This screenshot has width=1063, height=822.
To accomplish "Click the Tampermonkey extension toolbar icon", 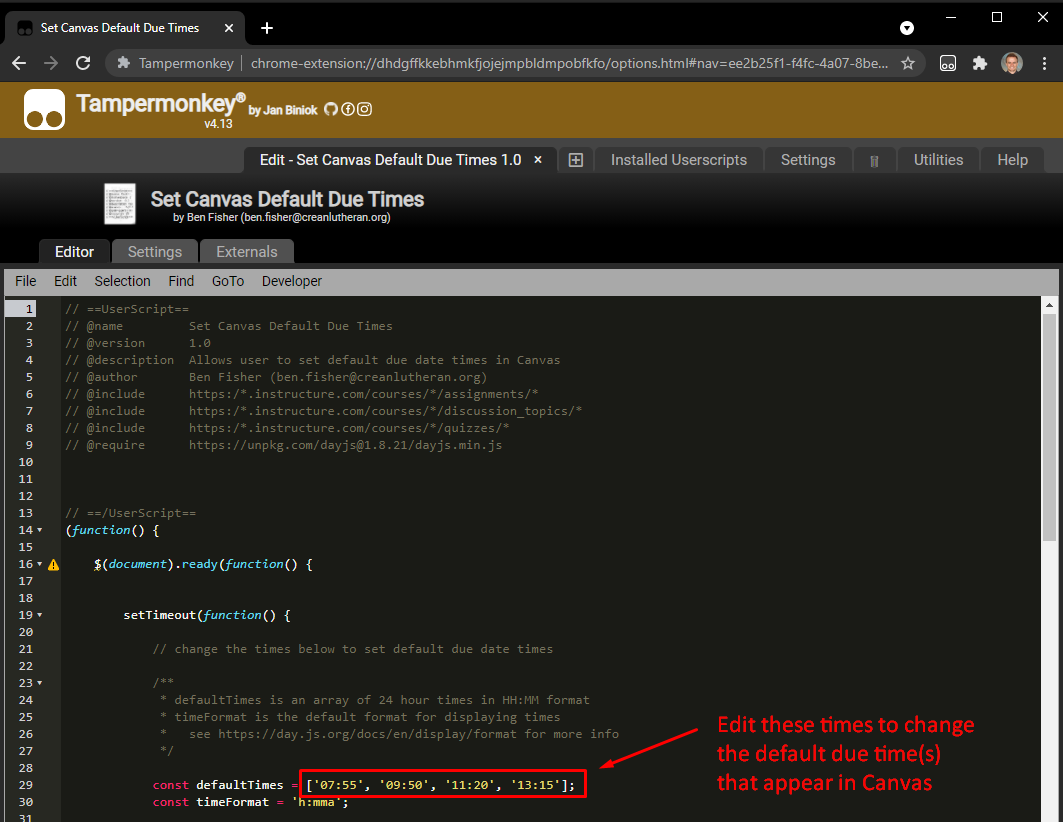I will 948,63.
